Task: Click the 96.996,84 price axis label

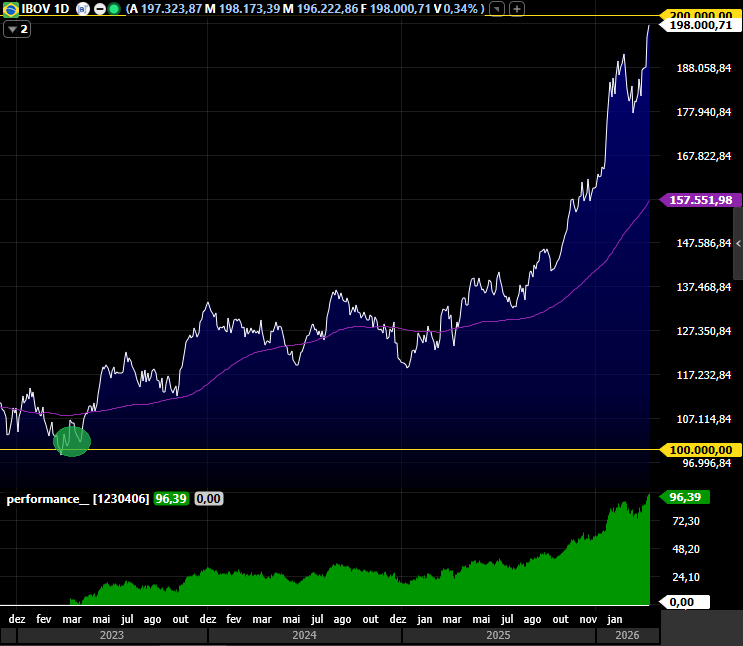Action: pyautogui.click(x=707, y=464)
